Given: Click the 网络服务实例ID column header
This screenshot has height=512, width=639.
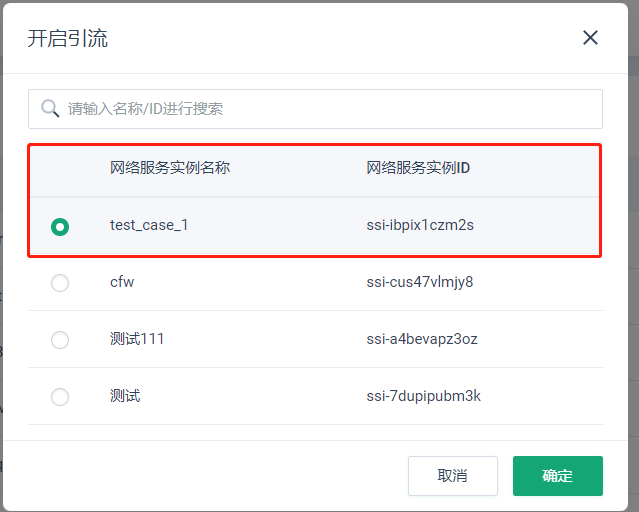Looking at the screenshot, I should (418, 168).
